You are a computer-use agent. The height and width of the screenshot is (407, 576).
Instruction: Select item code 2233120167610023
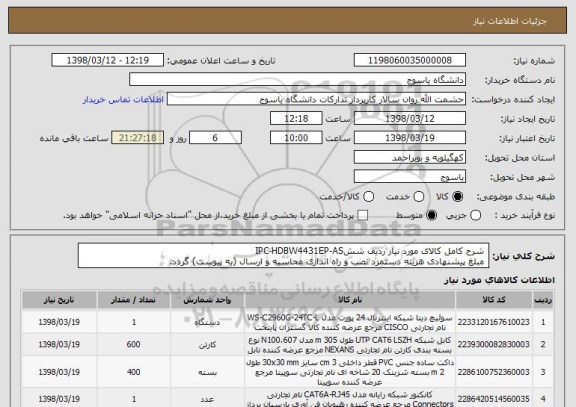click(494, 322)
